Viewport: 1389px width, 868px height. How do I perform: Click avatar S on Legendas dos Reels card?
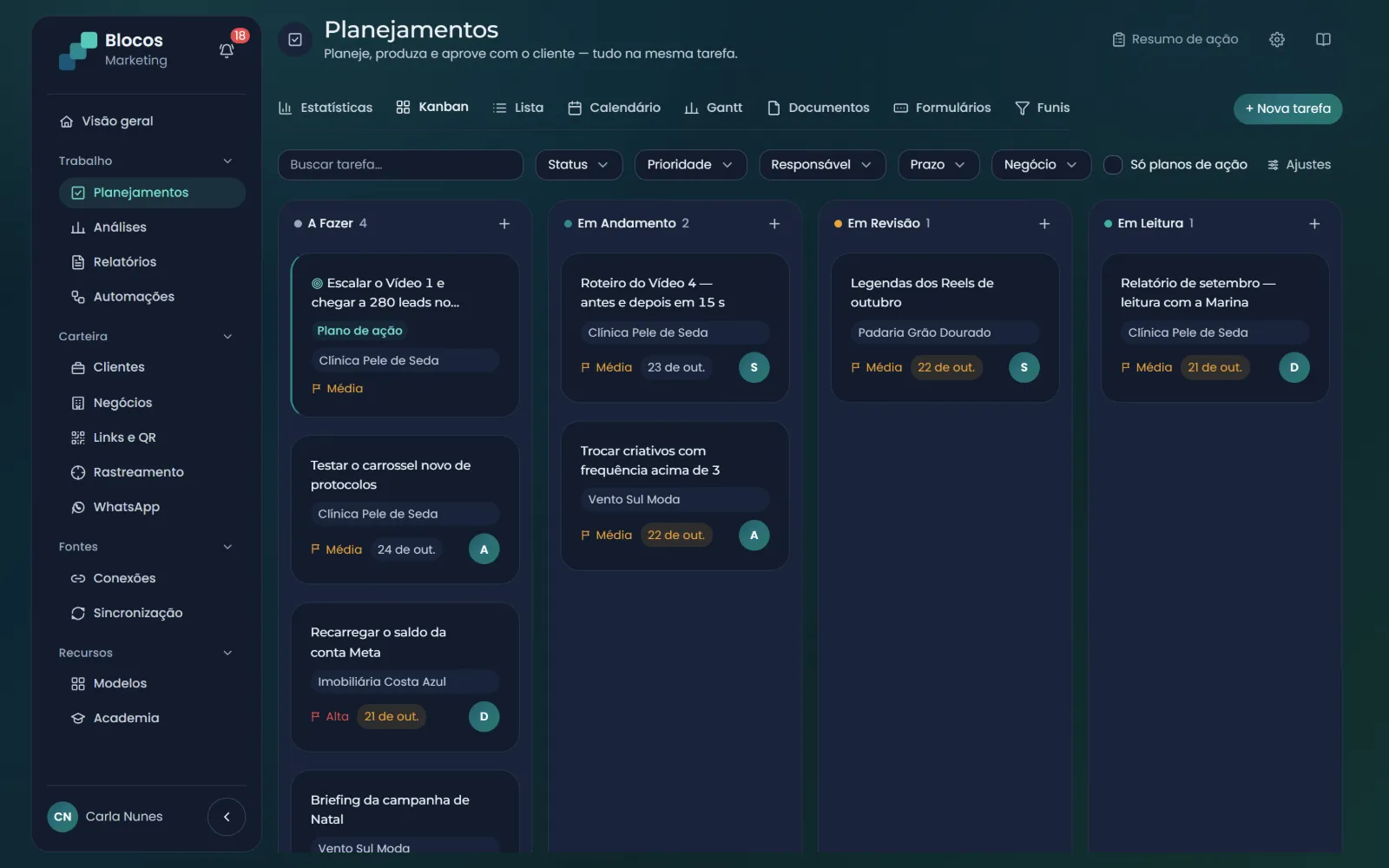point(1024,367)
